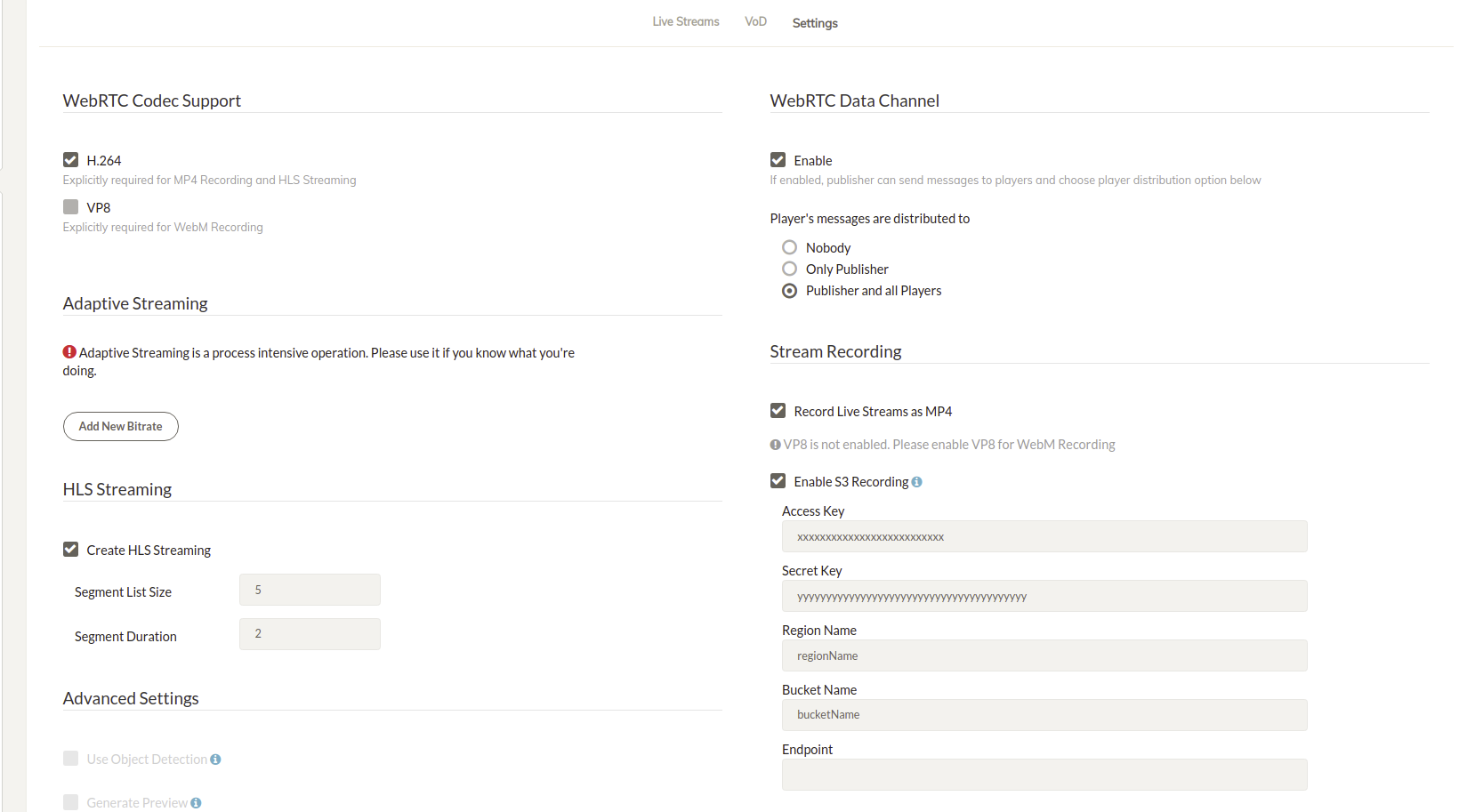The width and height of the screenshot is (1459, 812).
Task: Click 'Player's messages are distributed to' label
Action: (870, 219)
